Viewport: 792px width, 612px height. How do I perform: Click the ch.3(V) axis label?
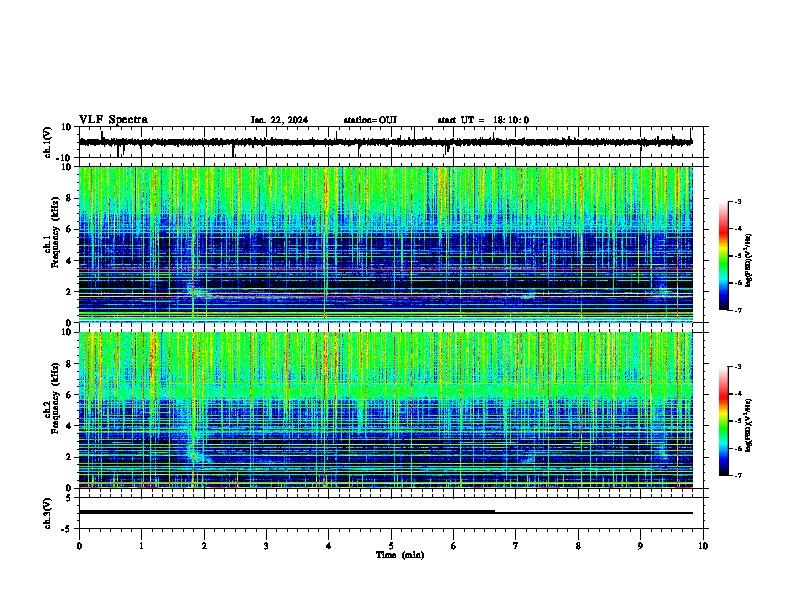48,513
